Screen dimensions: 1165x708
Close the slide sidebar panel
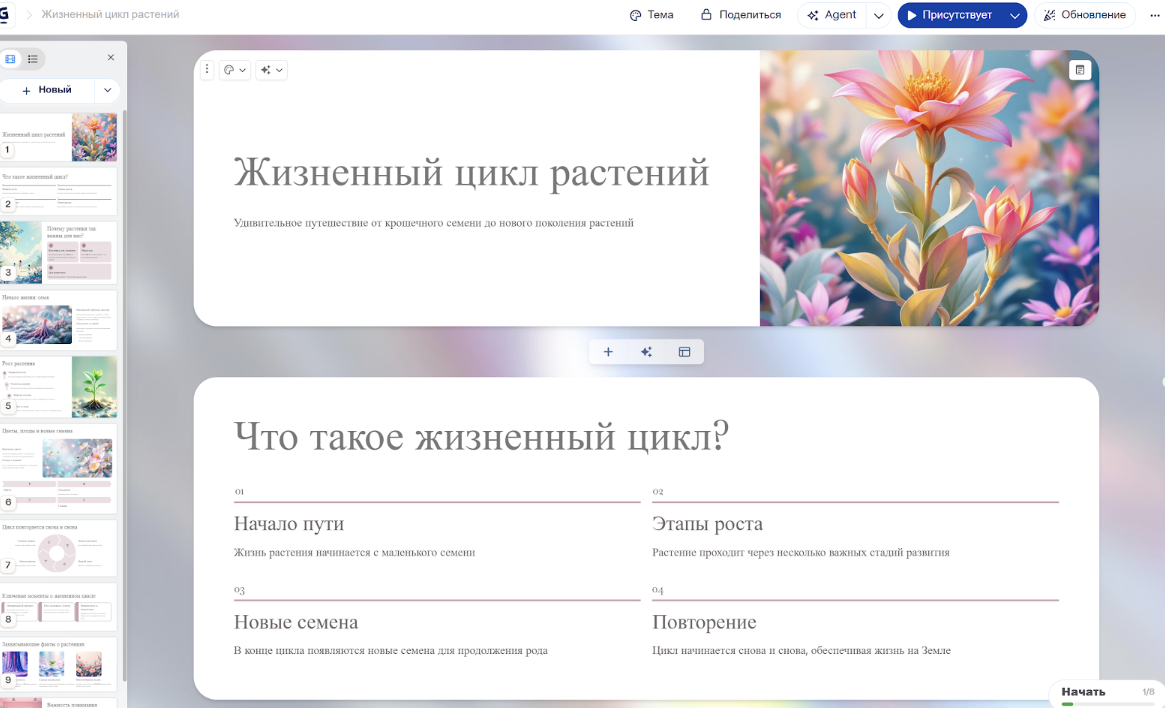coord(111,58)
